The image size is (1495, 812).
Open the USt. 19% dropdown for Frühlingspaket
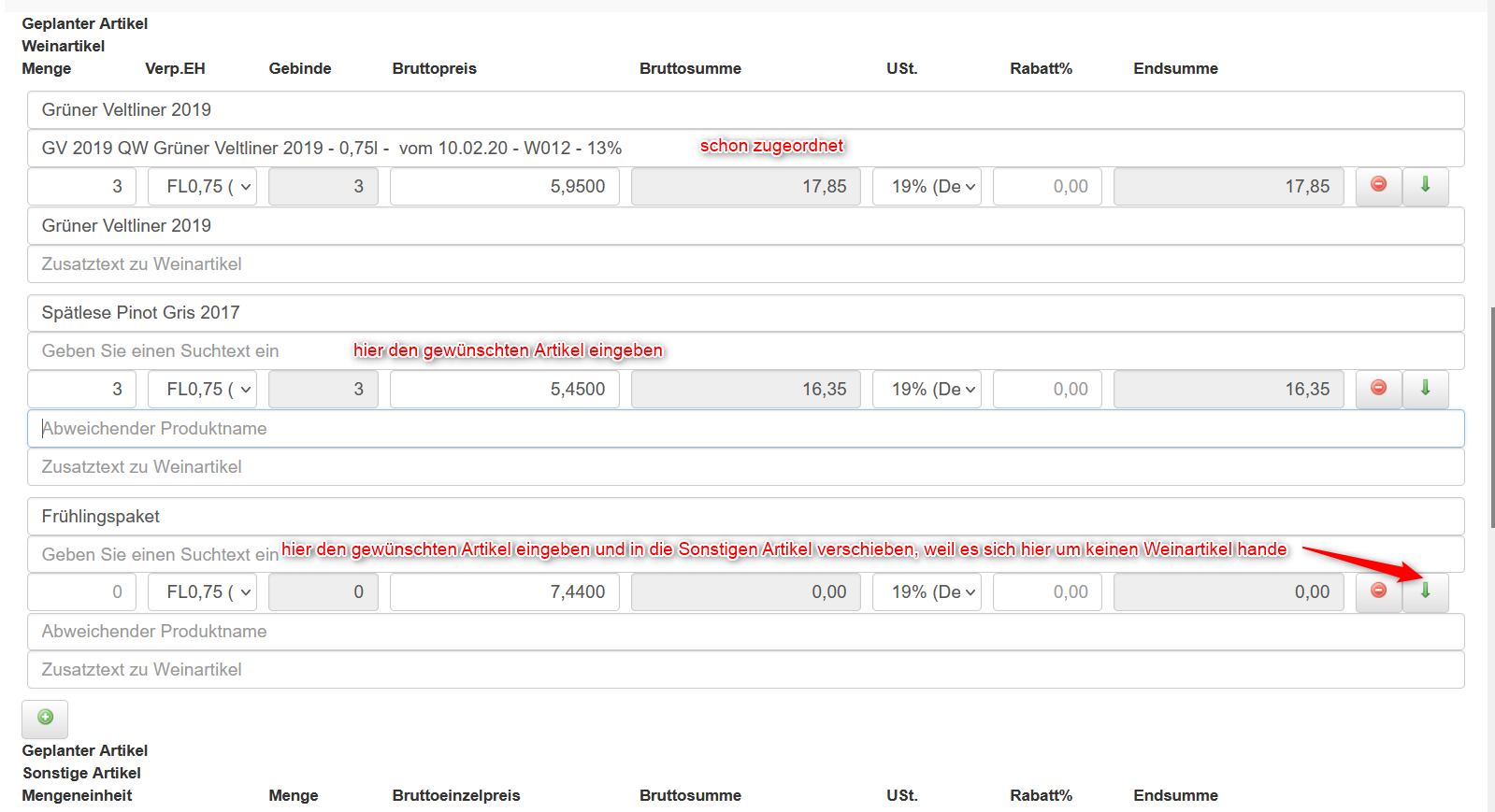click(x=927, y=592)
